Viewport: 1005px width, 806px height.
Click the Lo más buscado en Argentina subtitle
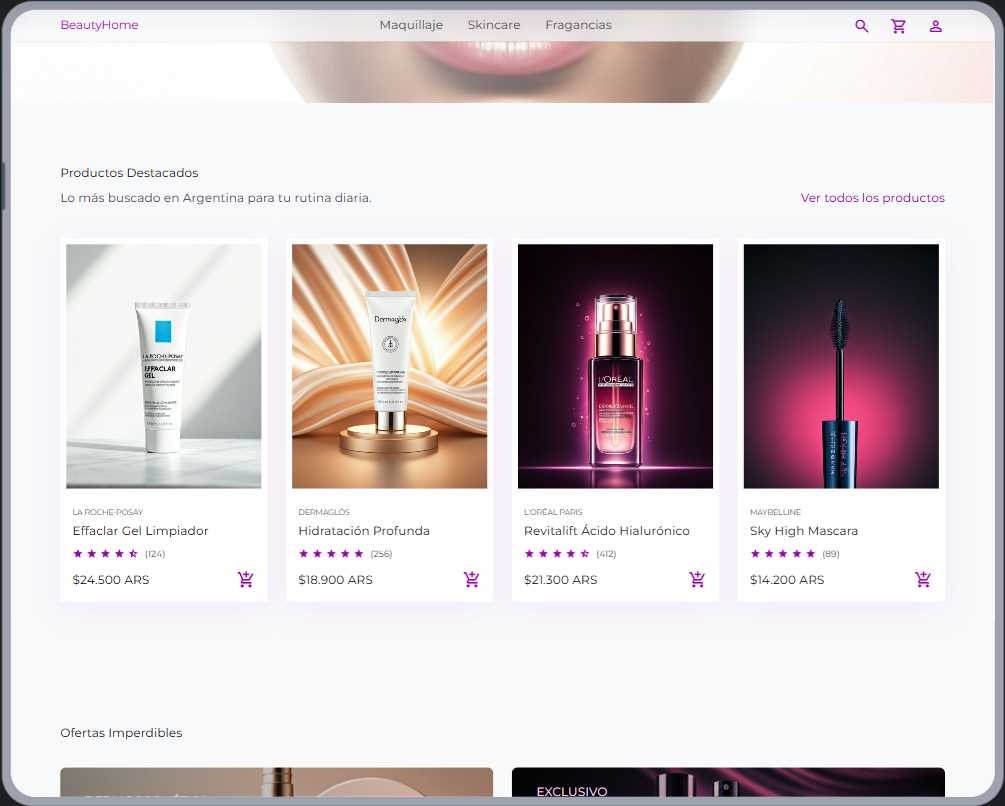[216, 198]
